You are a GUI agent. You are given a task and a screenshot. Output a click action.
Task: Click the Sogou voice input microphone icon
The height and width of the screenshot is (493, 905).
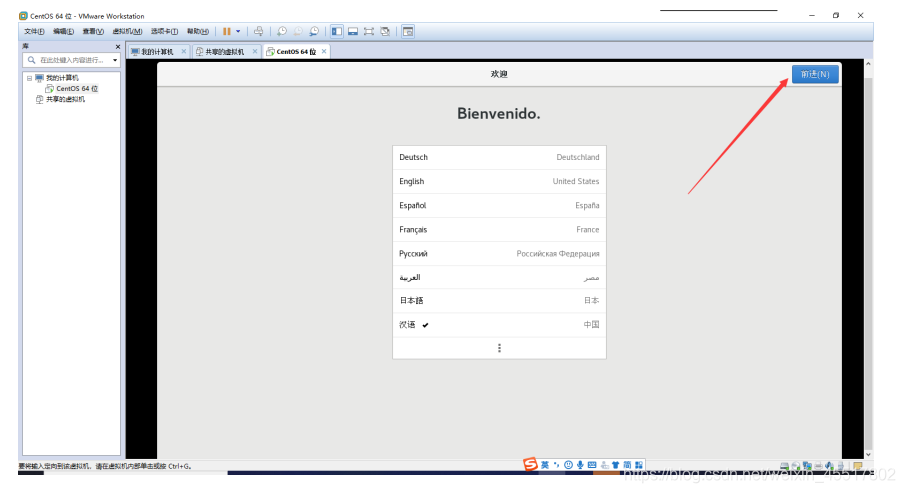click(x=580, y=465)
